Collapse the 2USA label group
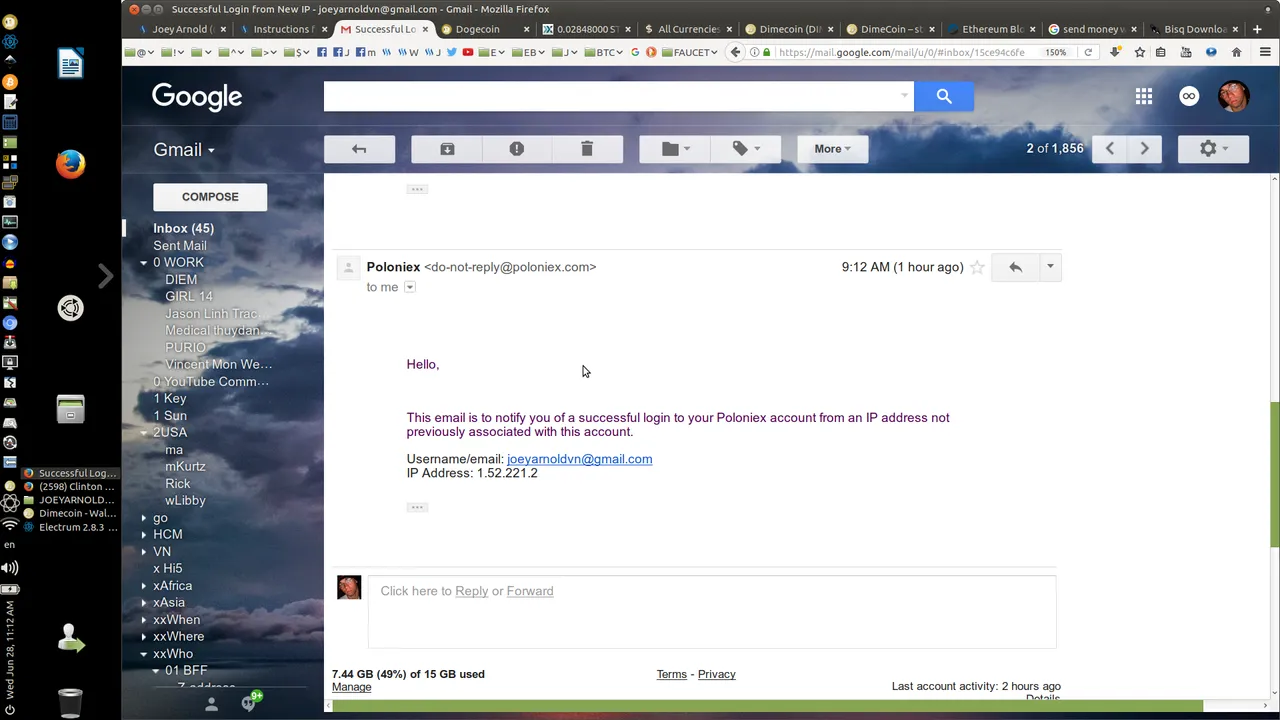The width and height of the screenshot is (1280, 720). click(144, 433)
